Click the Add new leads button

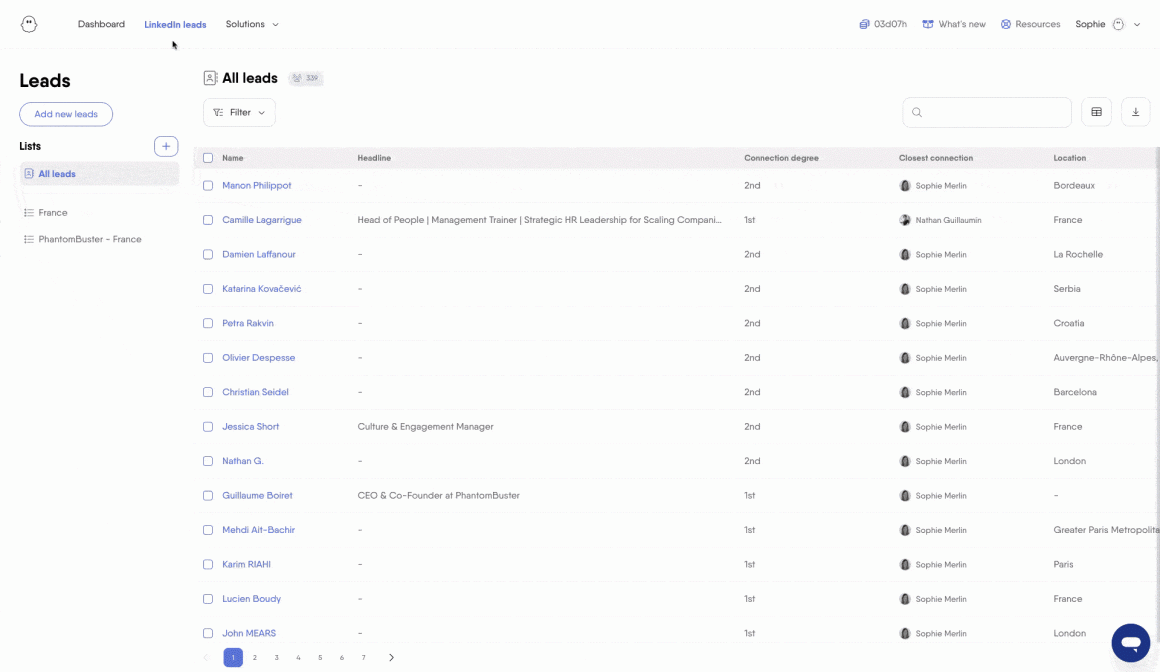pyautogui.click(x=66, y=114)
